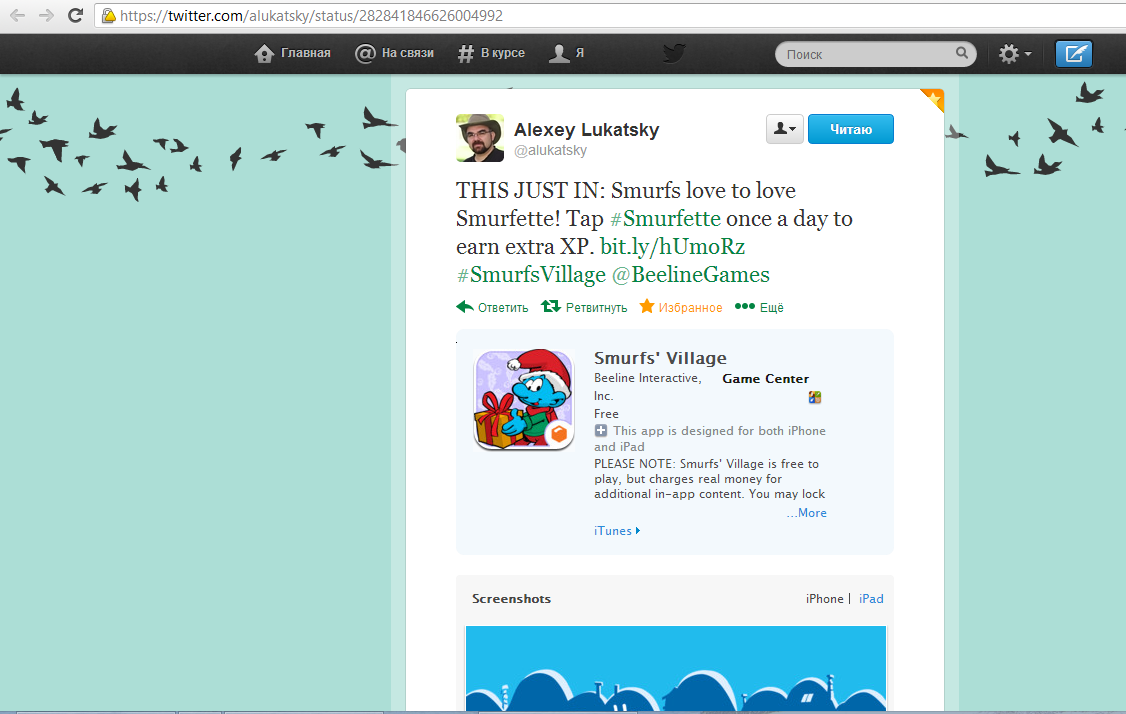Open the На связи connect tab
This screenshot has height=714, width=1126.
tap(394, 53)
